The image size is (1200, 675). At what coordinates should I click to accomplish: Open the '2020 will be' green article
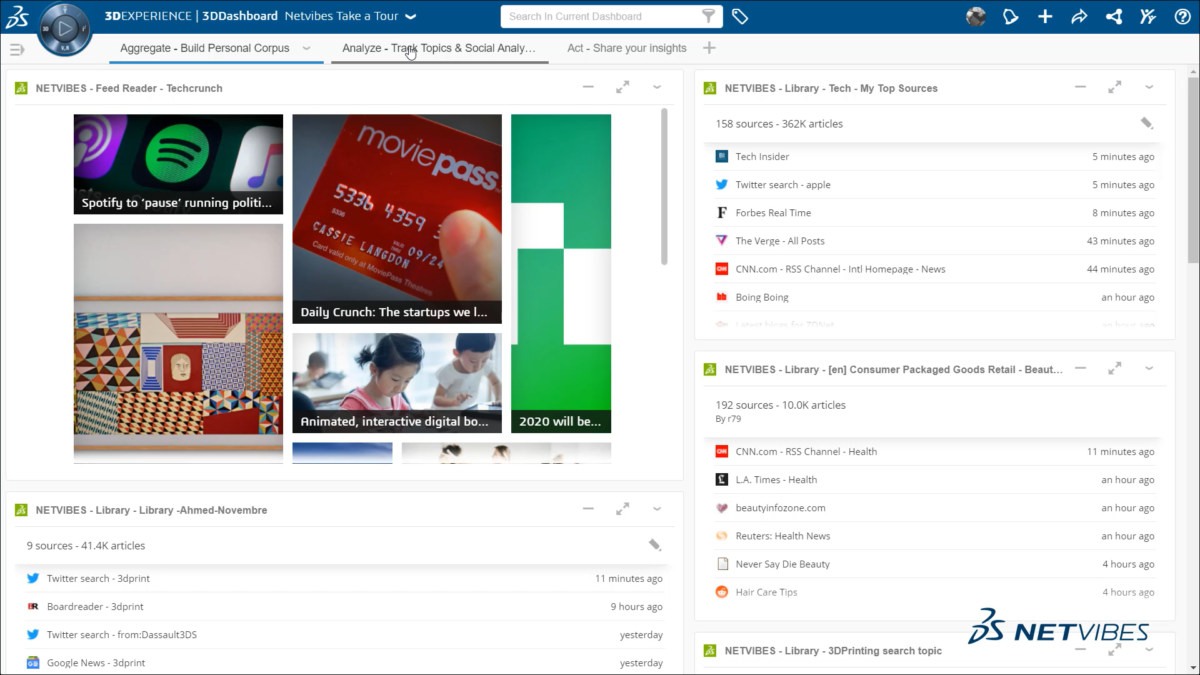[x=561, y=273]
